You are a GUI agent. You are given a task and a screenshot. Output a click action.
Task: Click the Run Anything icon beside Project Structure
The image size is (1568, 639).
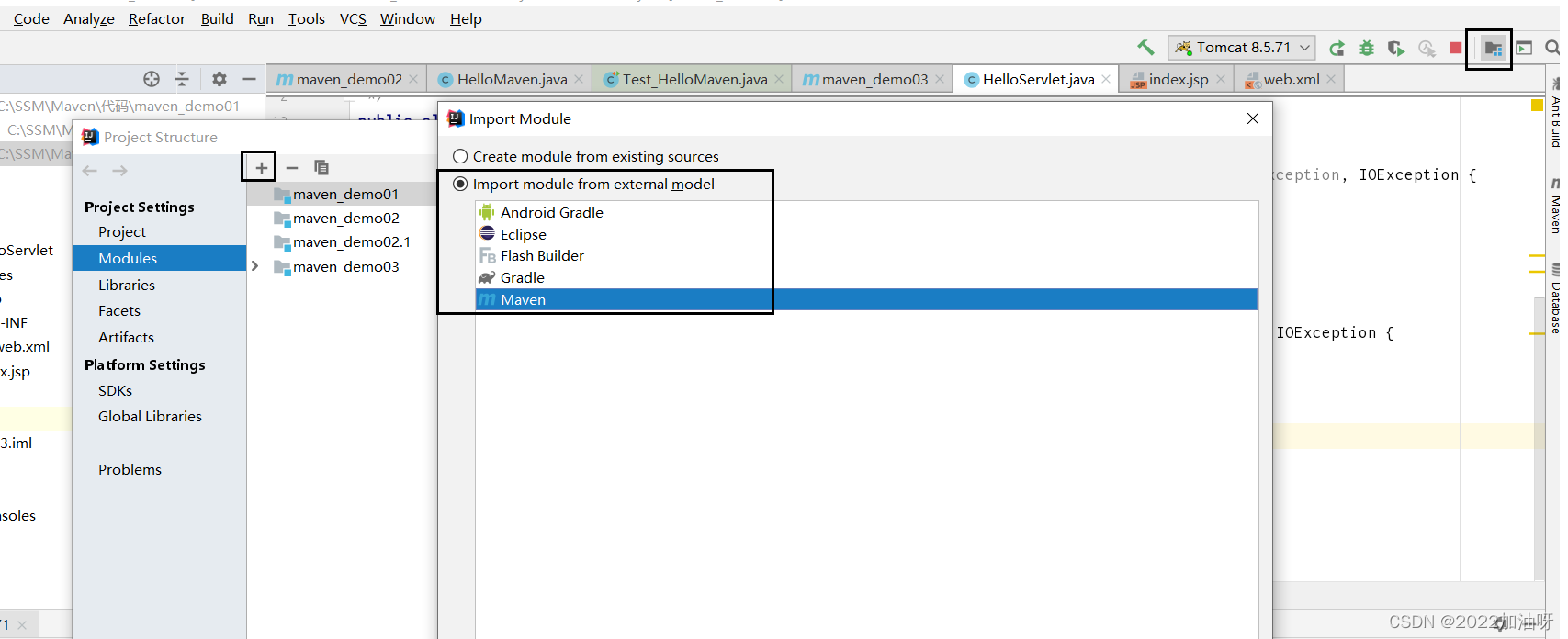point(1524,48)
